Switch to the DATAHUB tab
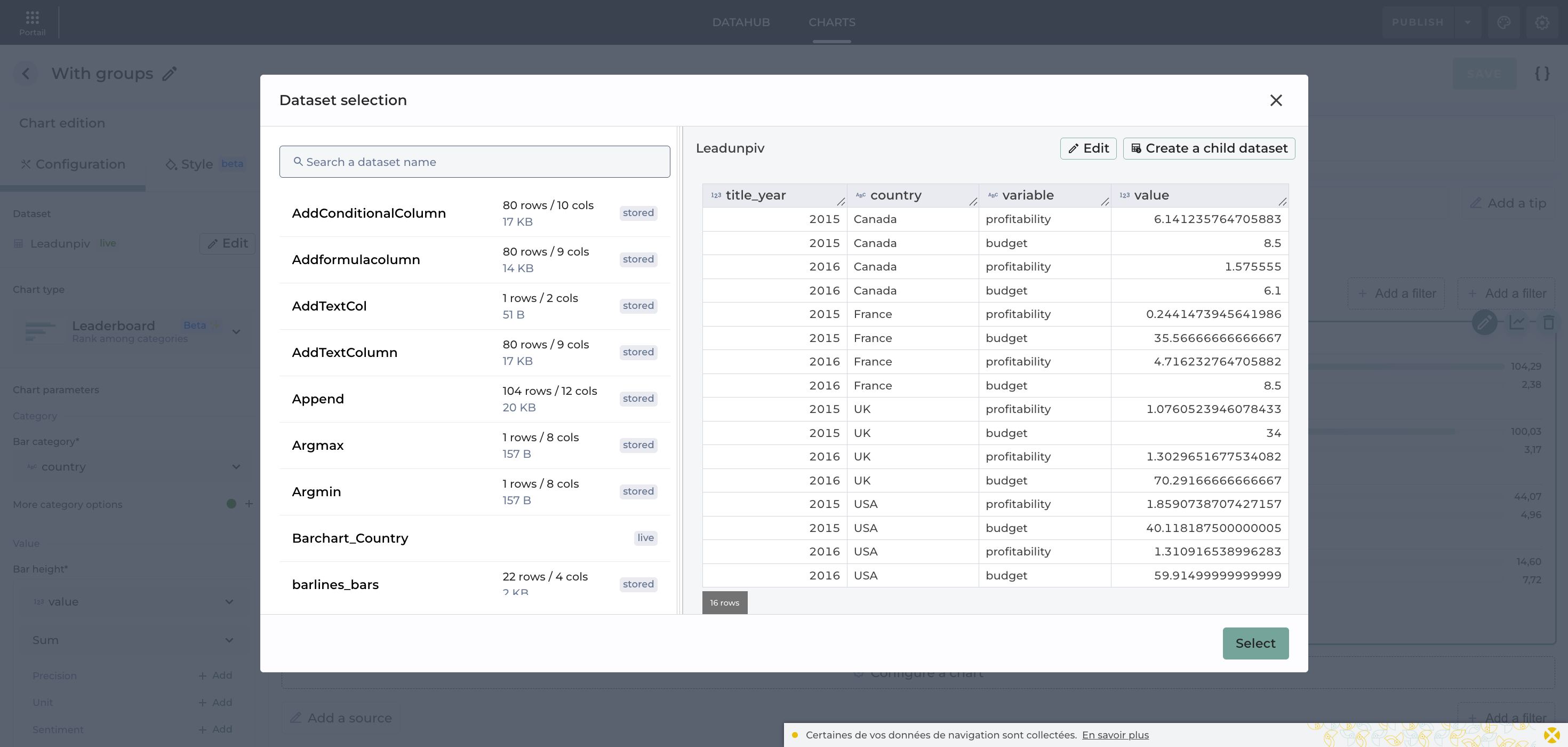The image size is (1568, 747). pos(741,22)
